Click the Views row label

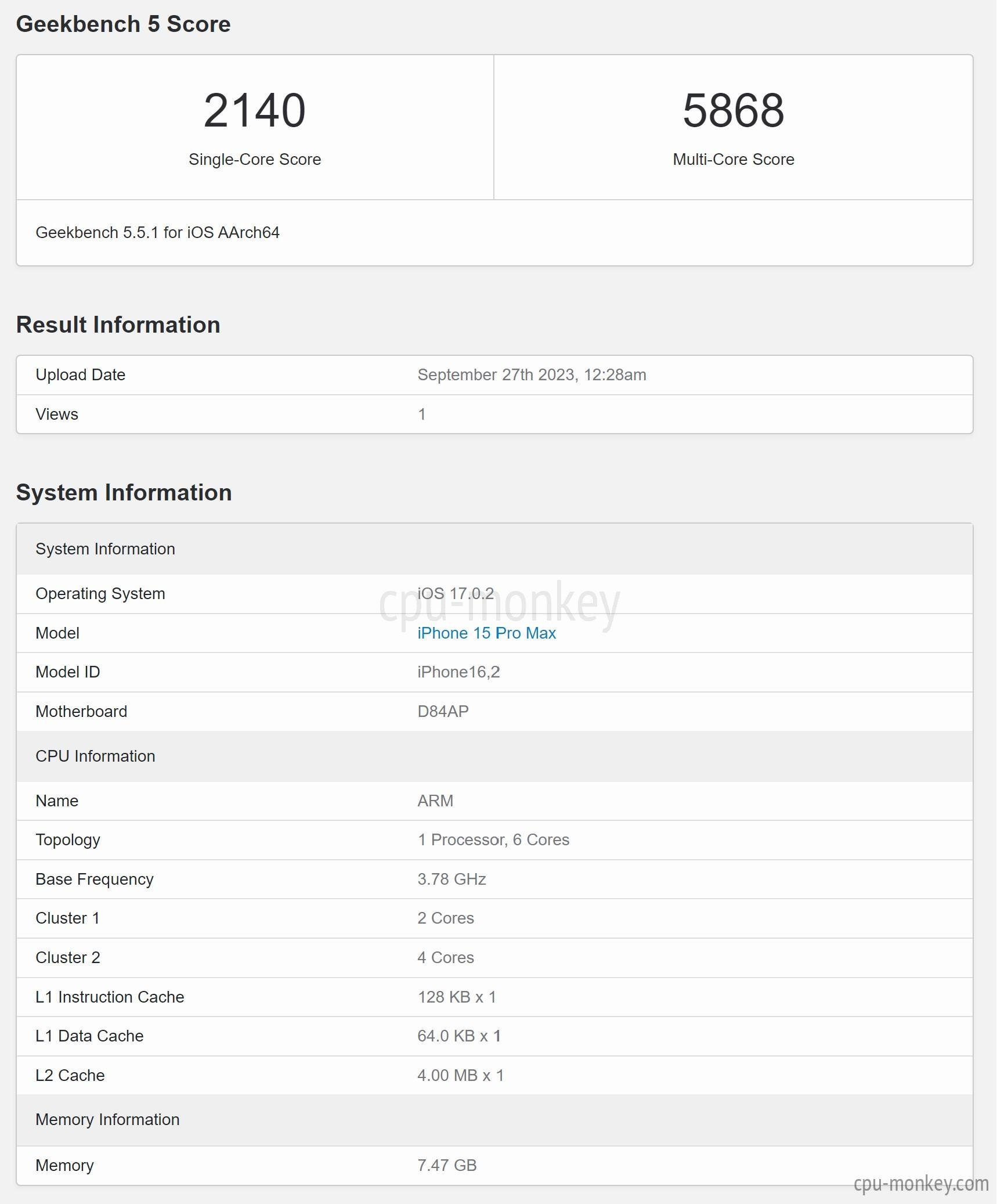56,414
